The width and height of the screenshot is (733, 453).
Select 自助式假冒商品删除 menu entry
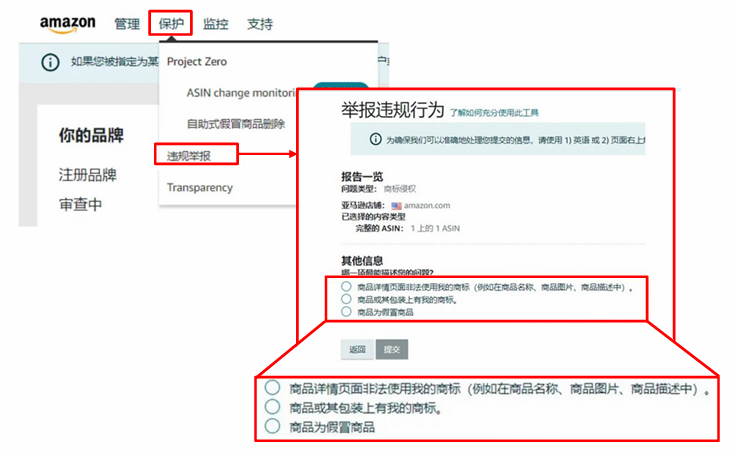pyautogui.click(x=236, y=124)
